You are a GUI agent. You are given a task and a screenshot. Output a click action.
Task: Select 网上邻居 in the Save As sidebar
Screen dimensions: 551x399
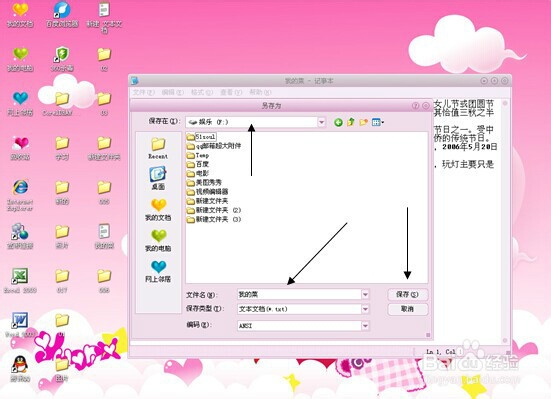click(x=158, y=271)
